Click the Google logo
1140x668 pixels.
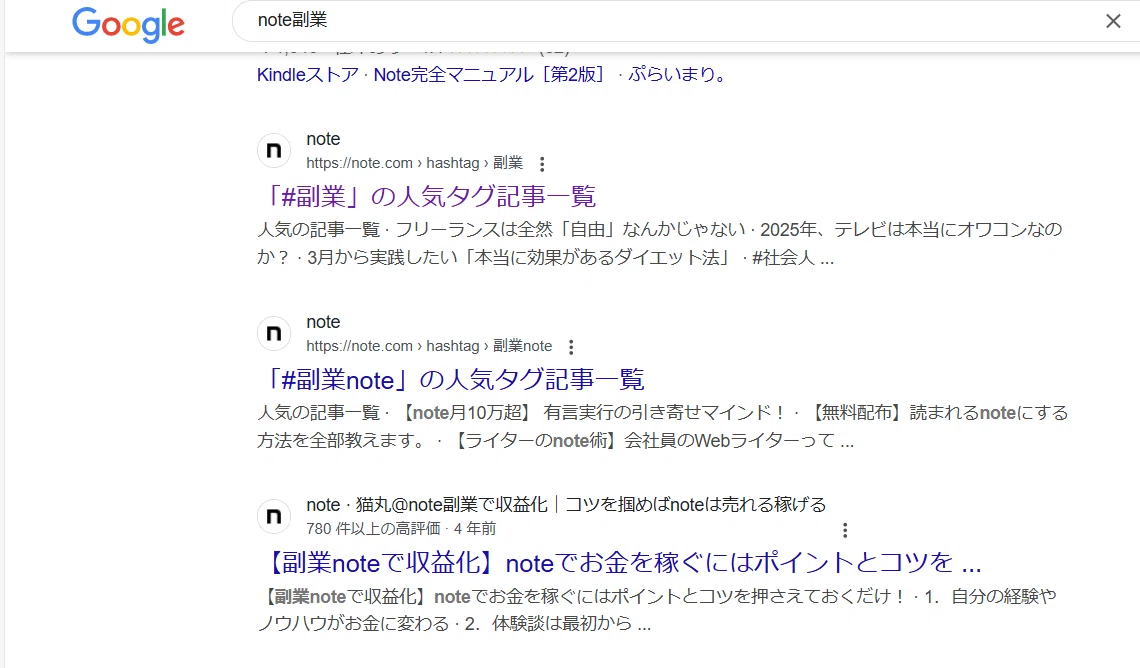(x=128, y=24)
